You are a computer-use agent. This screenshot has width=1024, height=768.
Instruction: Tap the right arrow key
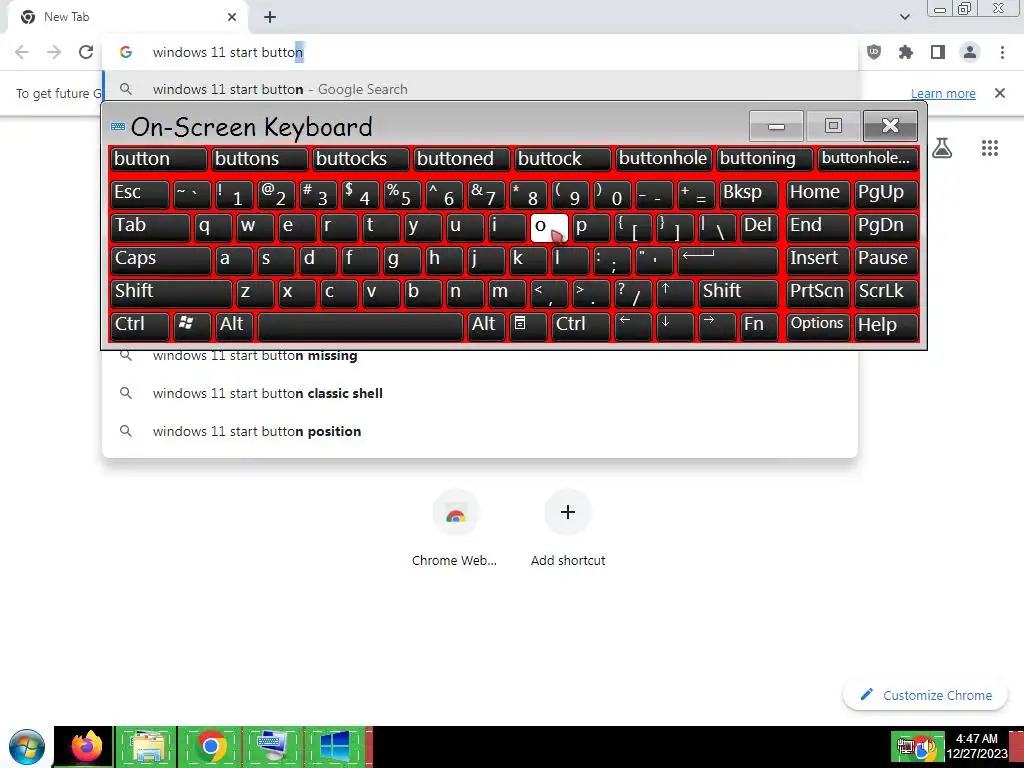[717, 326]
